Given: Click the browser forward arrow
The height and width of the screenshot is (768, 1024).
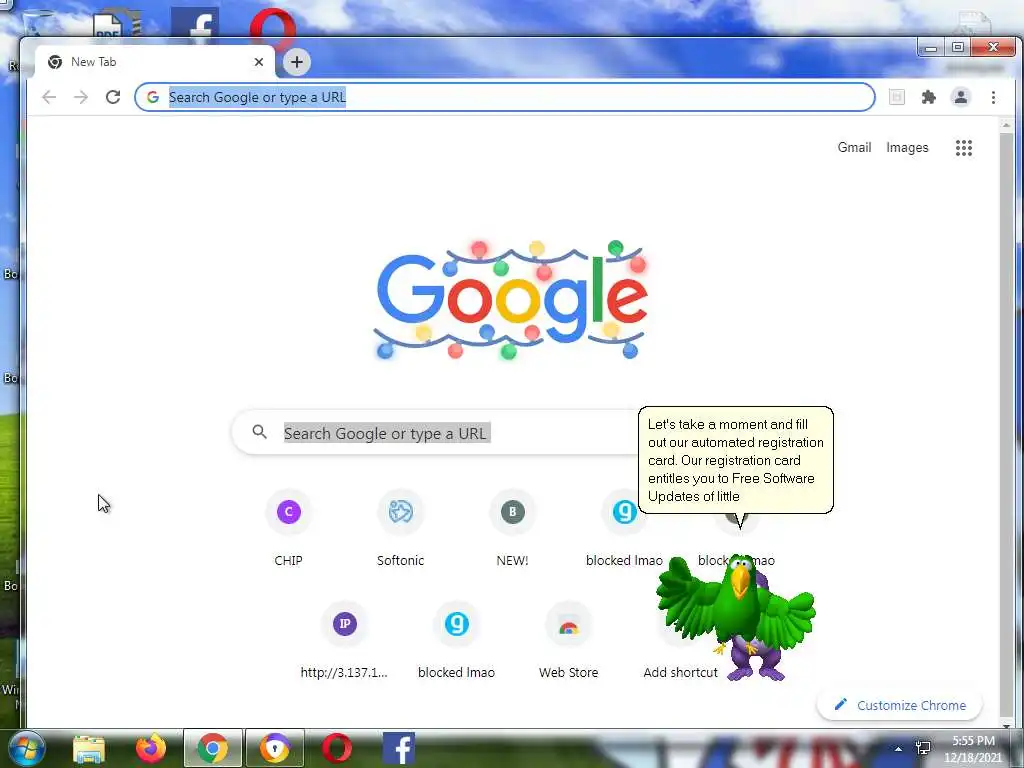Looking at the screenshot, I should coord(81,97).
